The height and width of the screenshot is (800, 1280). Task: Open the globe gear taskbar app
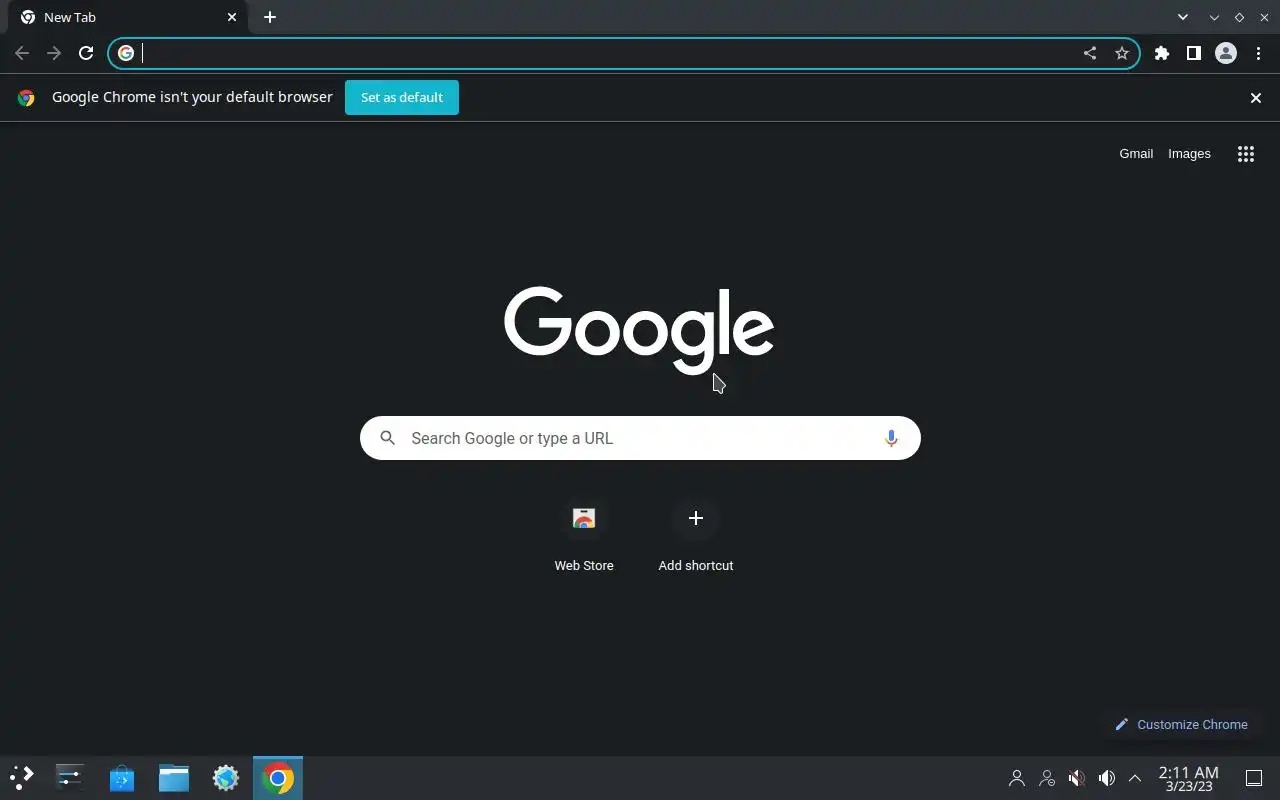[x=226, y=777]
